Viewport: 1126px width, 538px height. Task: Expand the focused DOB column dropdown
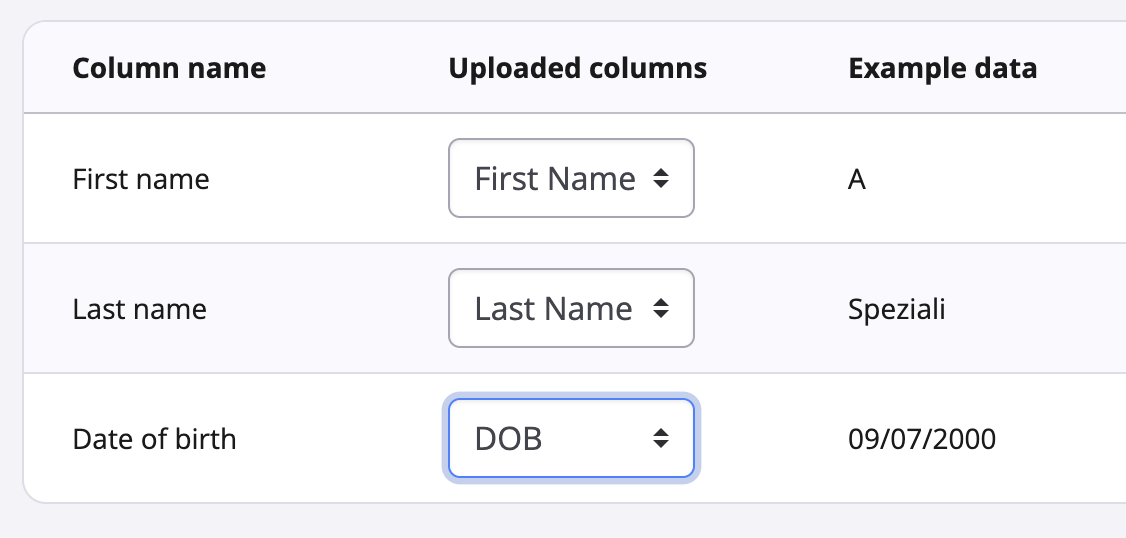(x=571, y=438)
